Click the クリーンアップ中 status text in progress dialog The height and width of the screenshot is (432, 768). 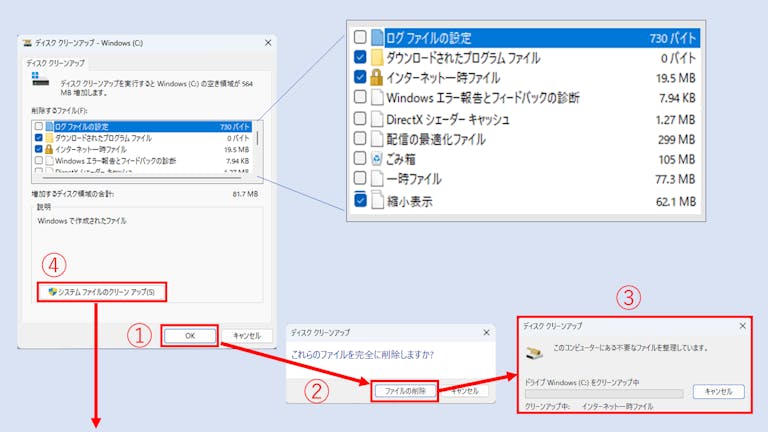coord(547,407)
